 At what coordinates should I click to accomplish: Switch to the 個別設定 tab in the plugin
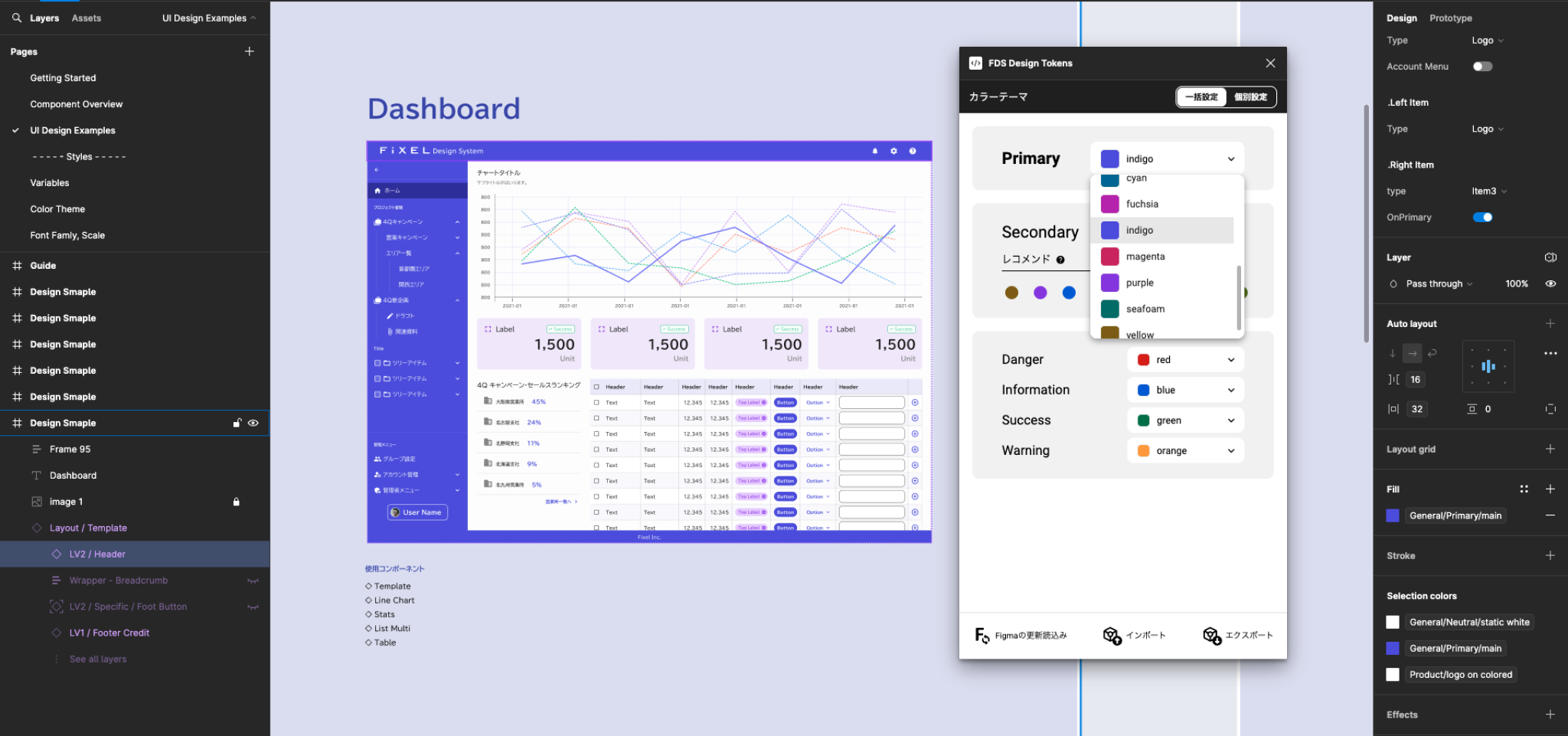(1250, 97)
